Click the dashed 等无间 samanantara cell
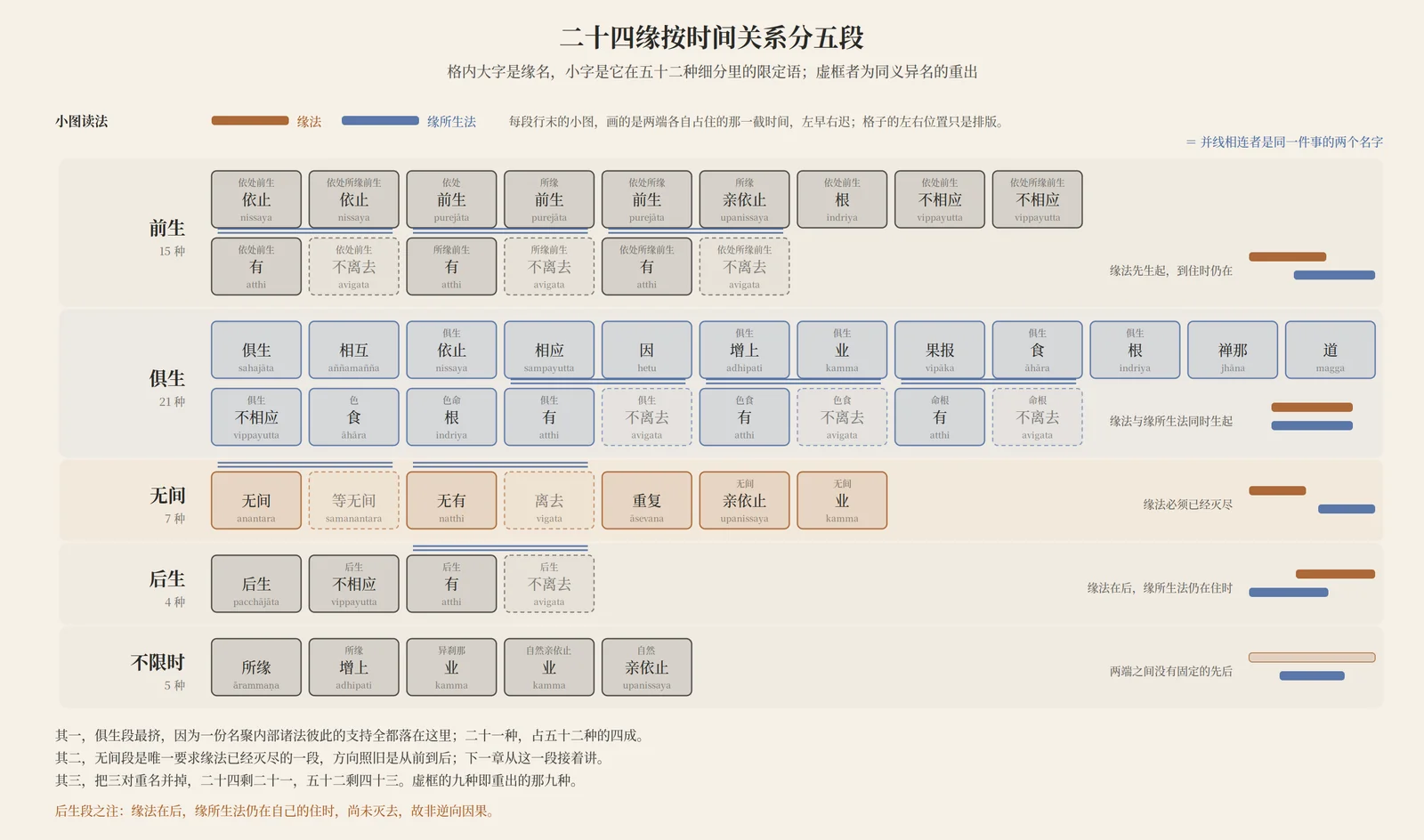 click(354, 500)
